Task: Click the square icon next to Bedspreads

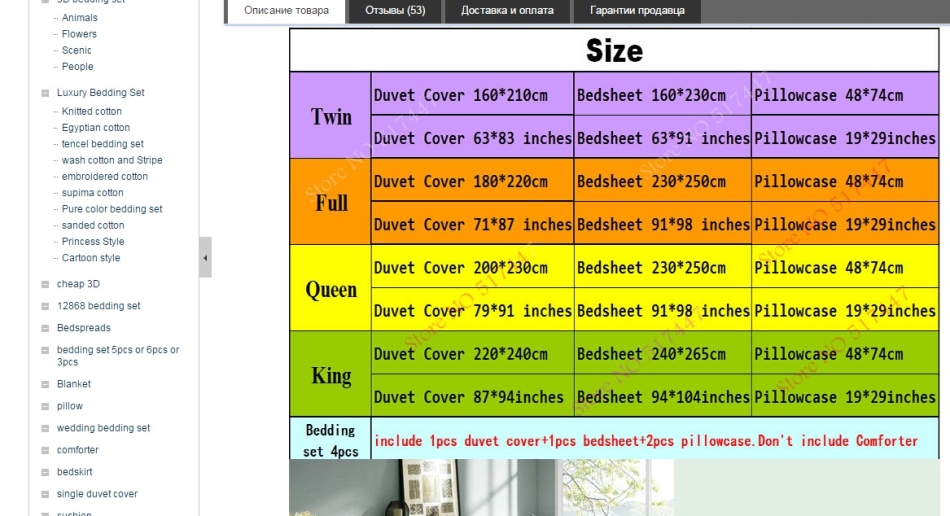Action: pos(45,329)
